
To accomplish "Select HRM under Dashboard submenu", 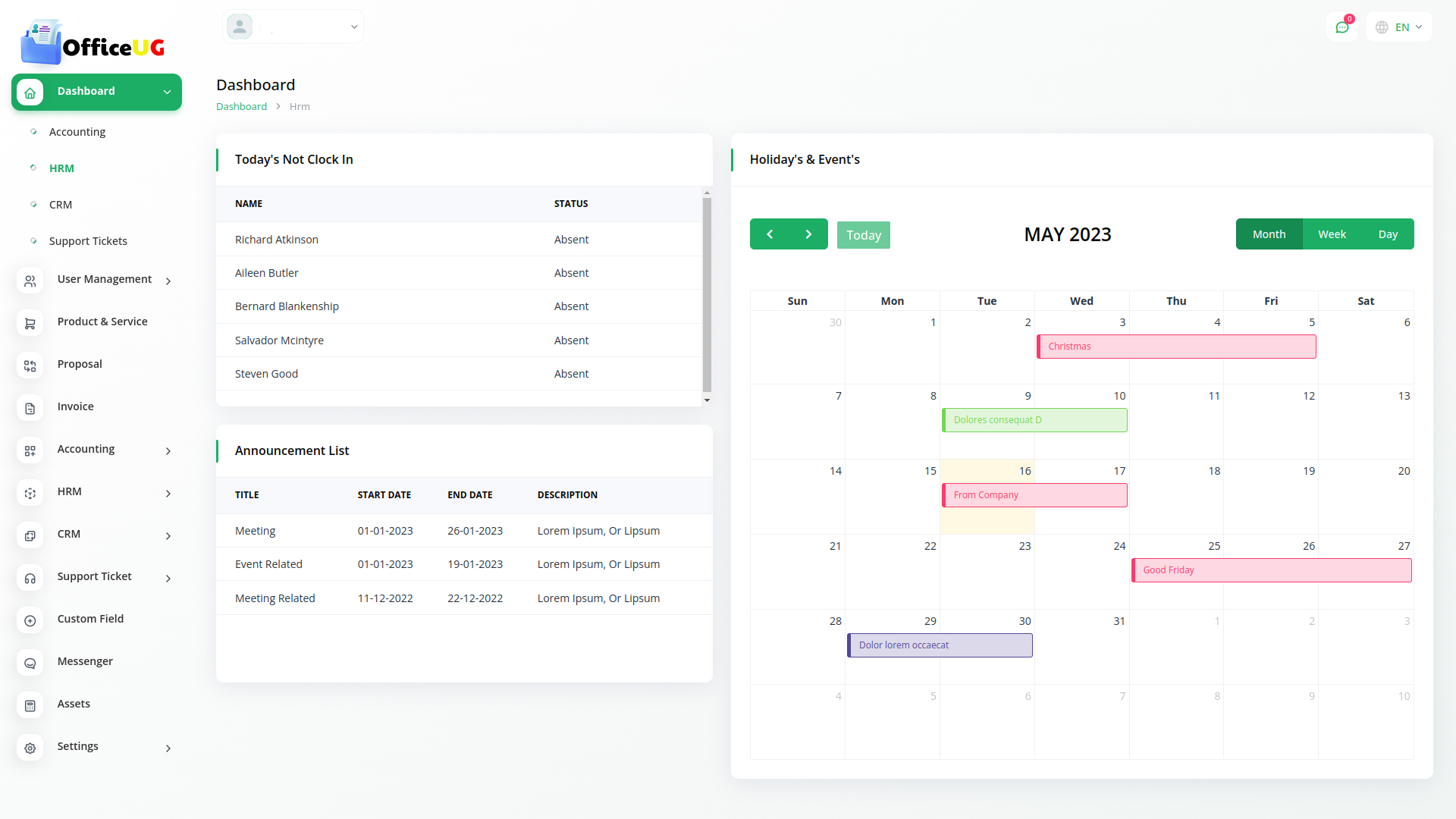I will 61,168.
